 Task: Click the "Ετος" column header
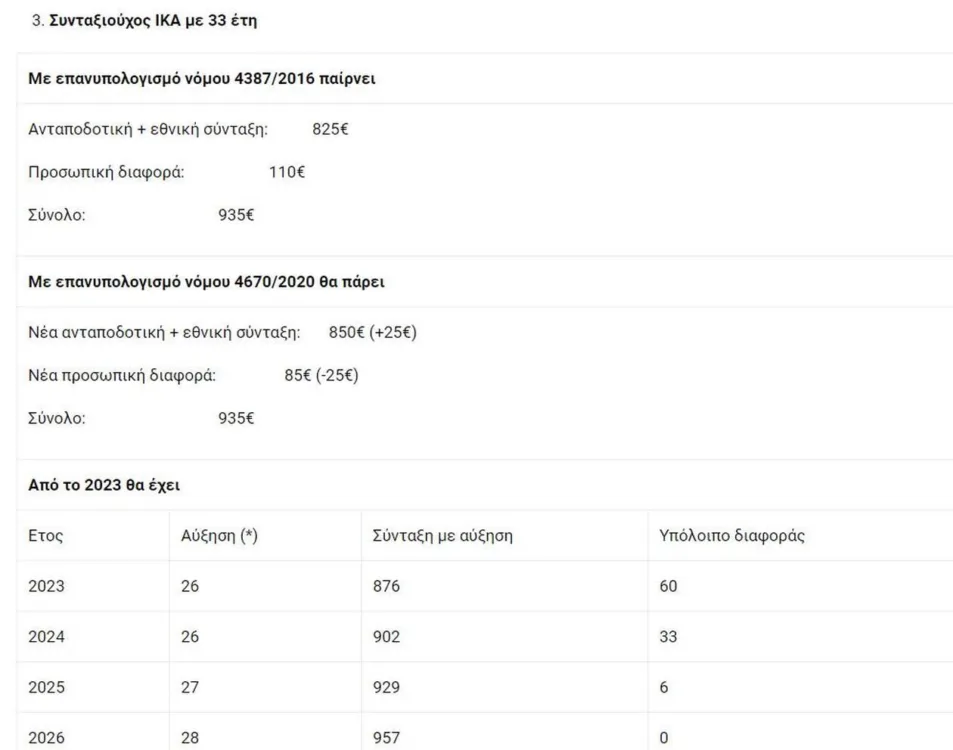coord(46,536)
